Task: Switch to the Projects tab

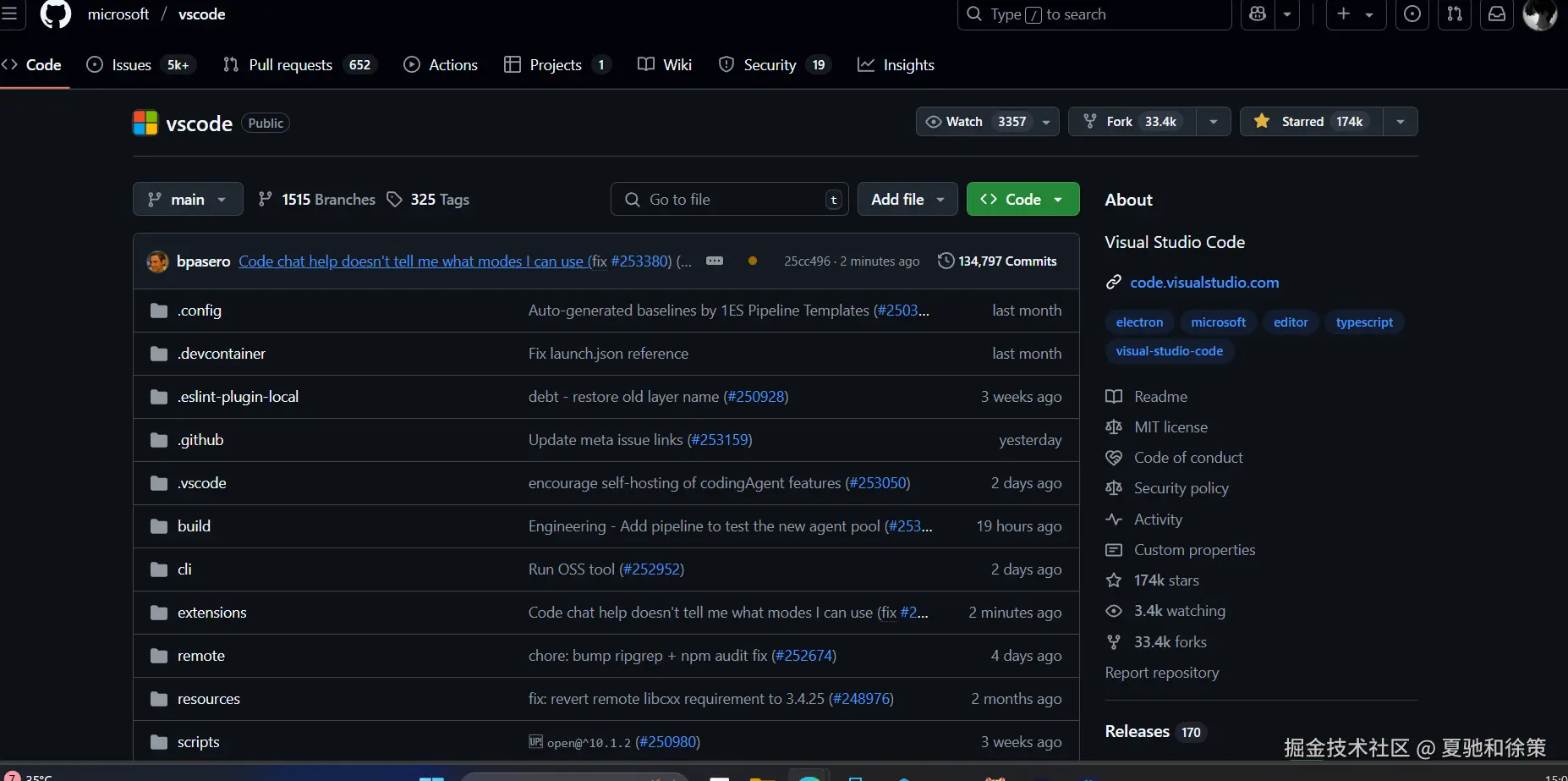Action: coord(557,65)
